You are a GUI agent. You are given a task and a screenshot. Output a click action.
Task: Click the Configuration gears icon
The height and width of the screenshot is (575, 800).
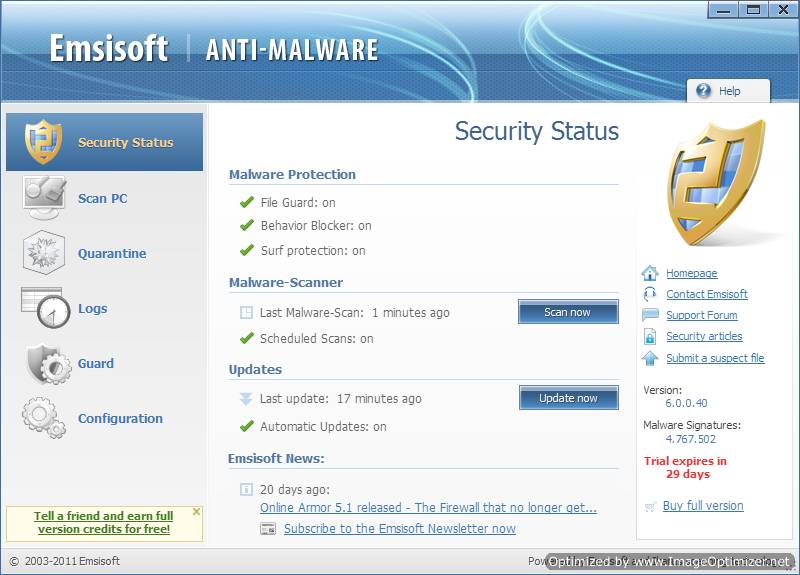[x=44, y=418]
